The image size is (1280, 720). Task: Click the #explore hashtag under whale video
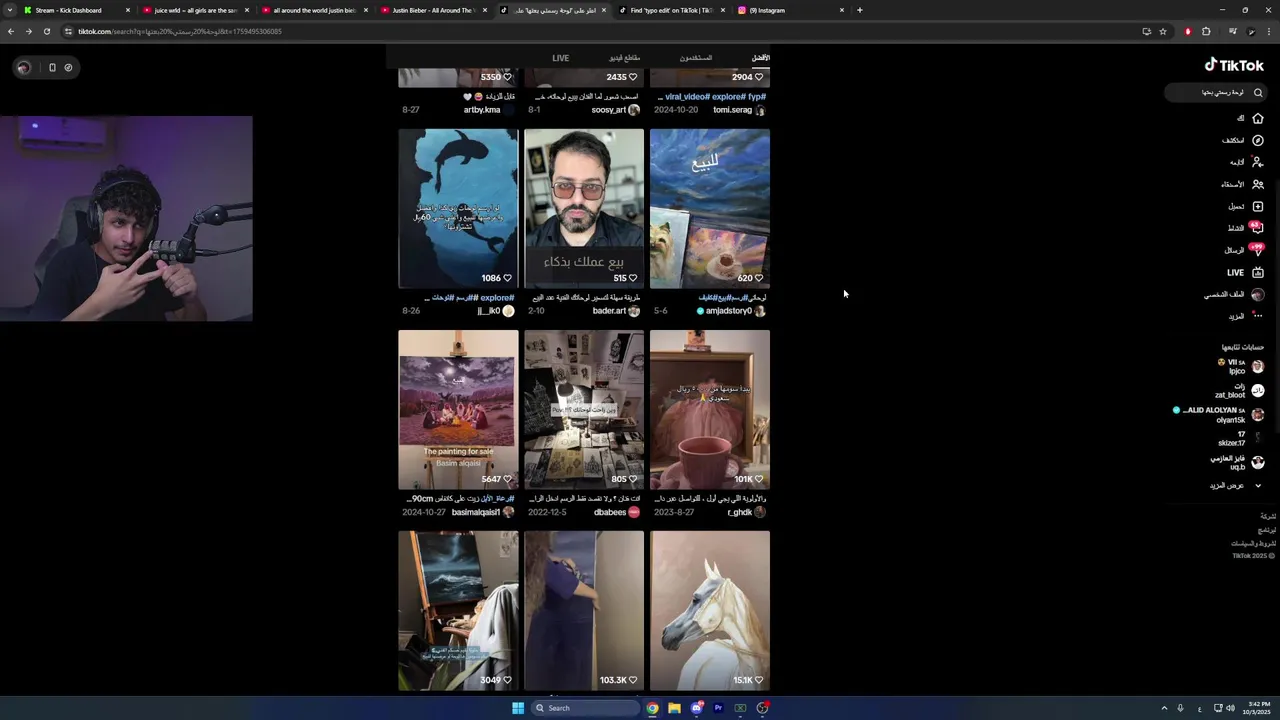pyautogui.click(x=497, y=297)
